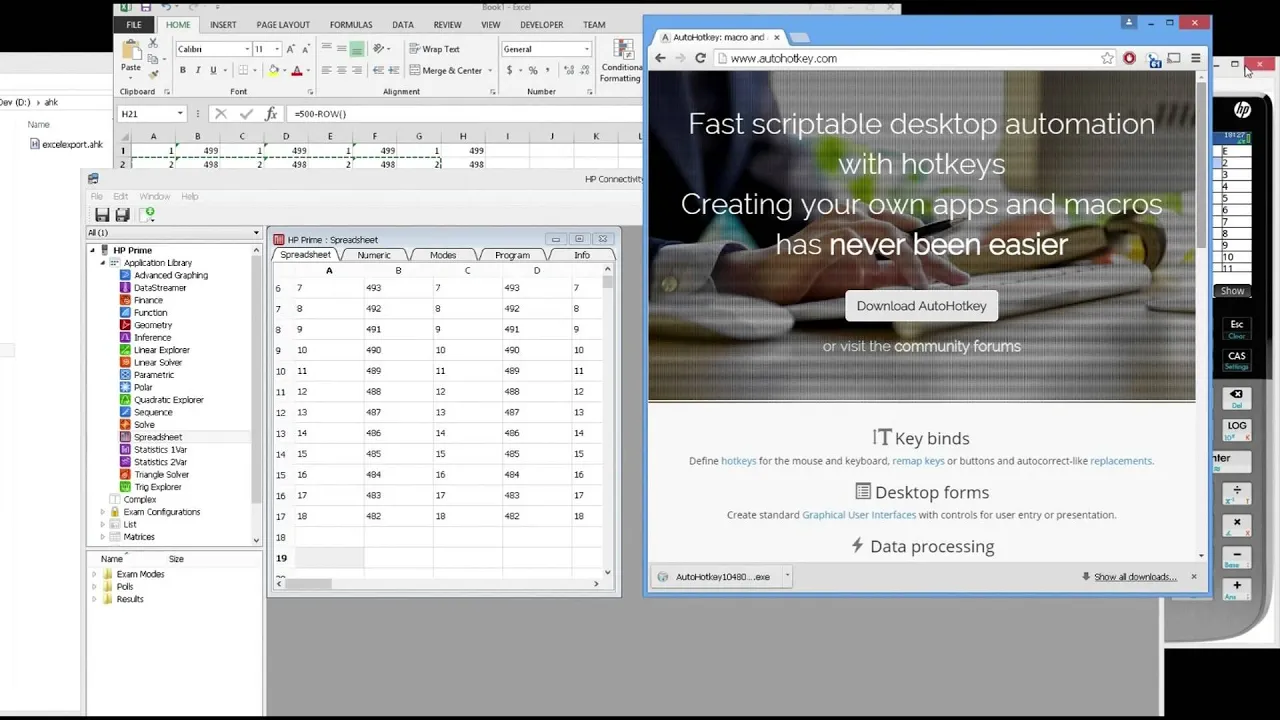
Task: Open the AutoHotkey download item dropdown arrow
Action: [787, 576]
